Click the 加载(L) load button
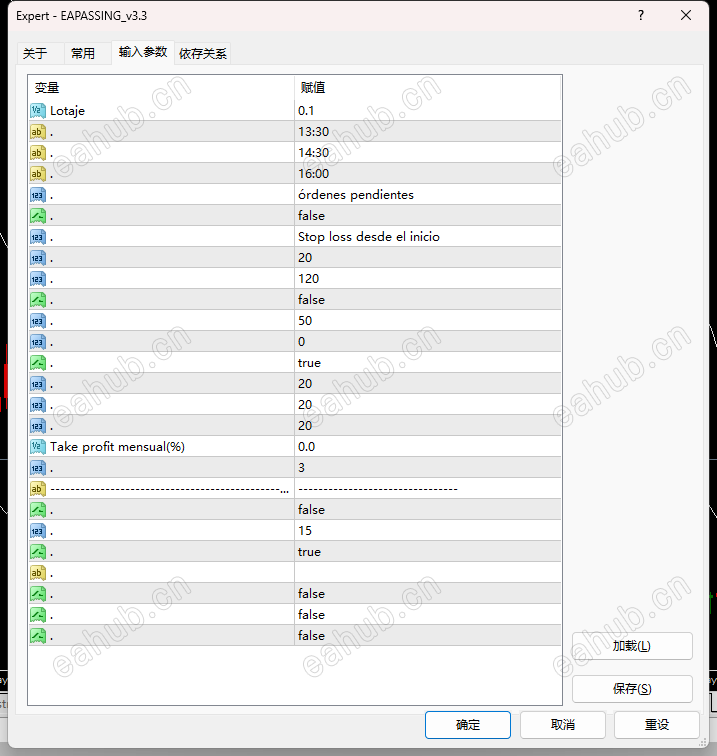 coord(632,646)
